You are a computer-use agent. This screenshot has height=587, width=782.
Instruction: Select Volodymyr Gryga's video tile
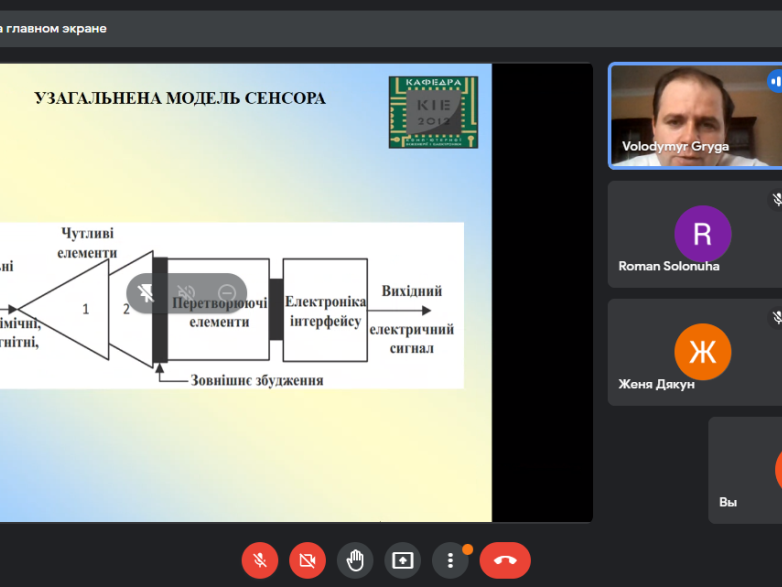coord(690,115)
